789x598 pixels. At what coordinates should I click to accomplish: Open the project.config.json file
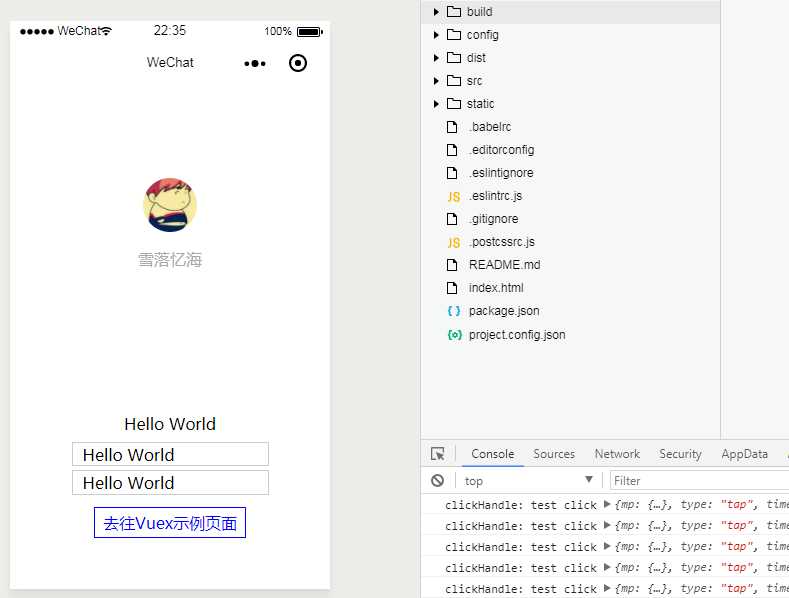tap(517, 335)
